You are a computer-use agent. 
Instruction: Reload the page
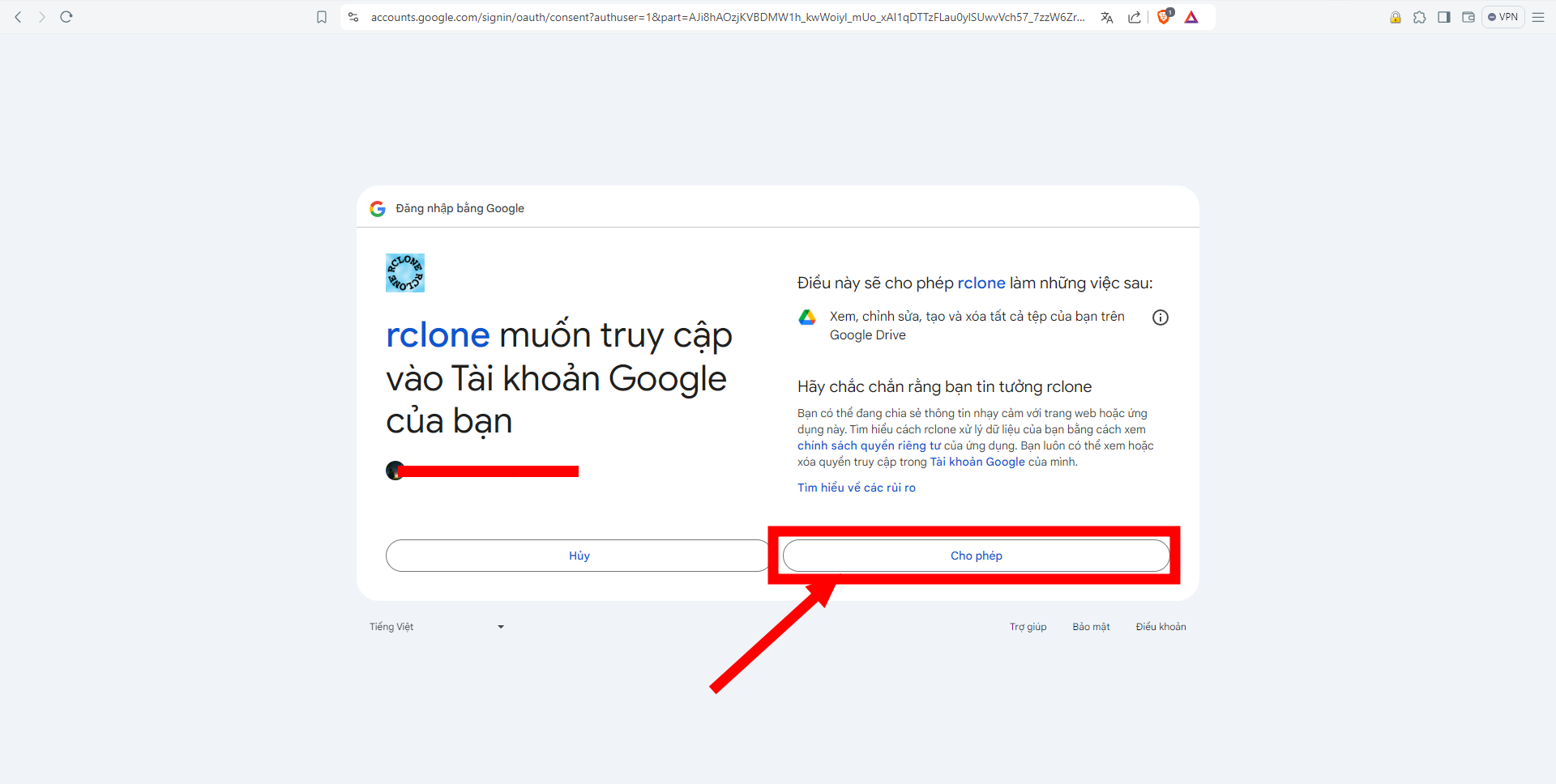coord(66,17)
